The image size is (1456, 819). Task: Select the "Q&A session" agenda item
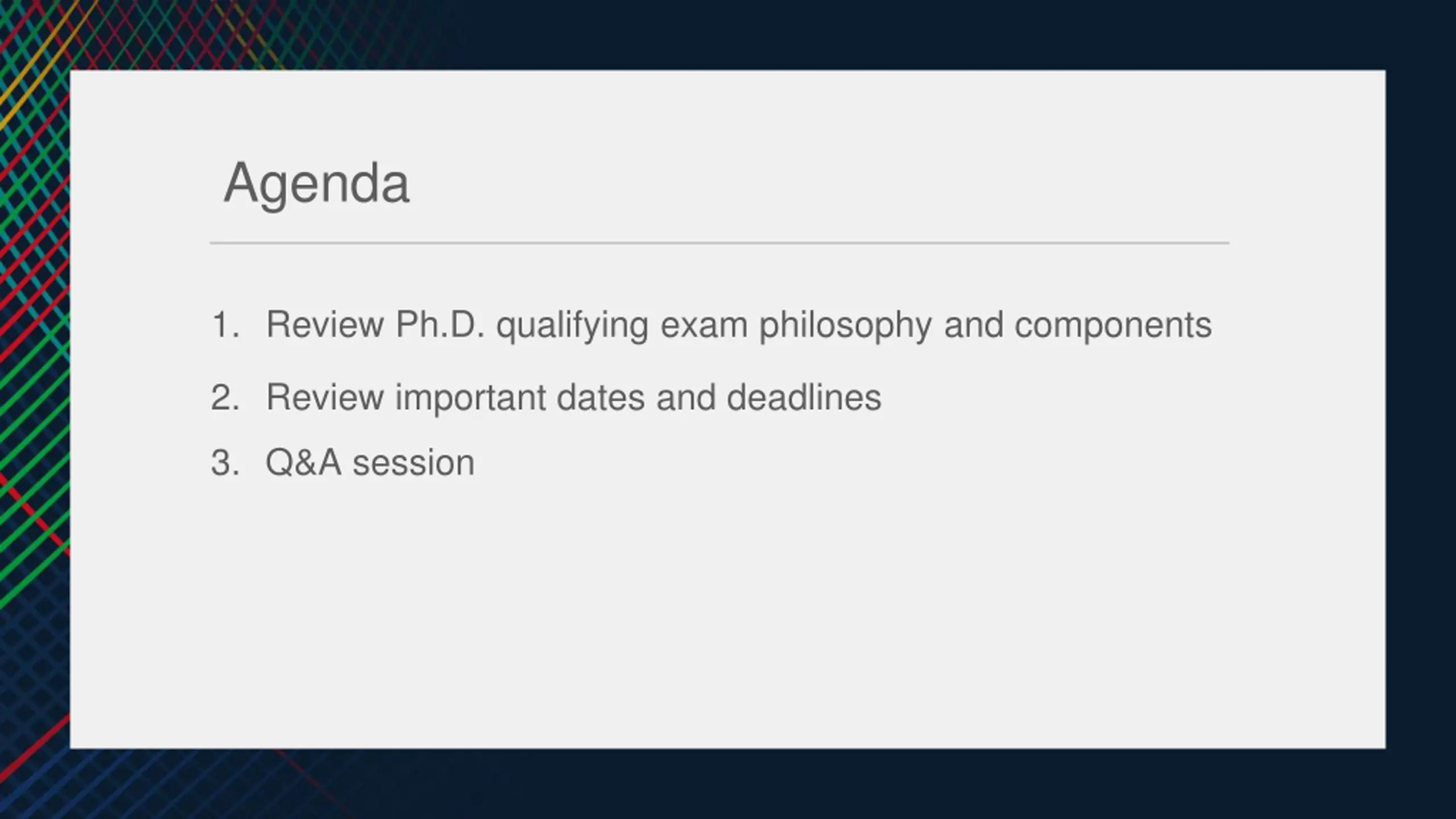[370, 462]
